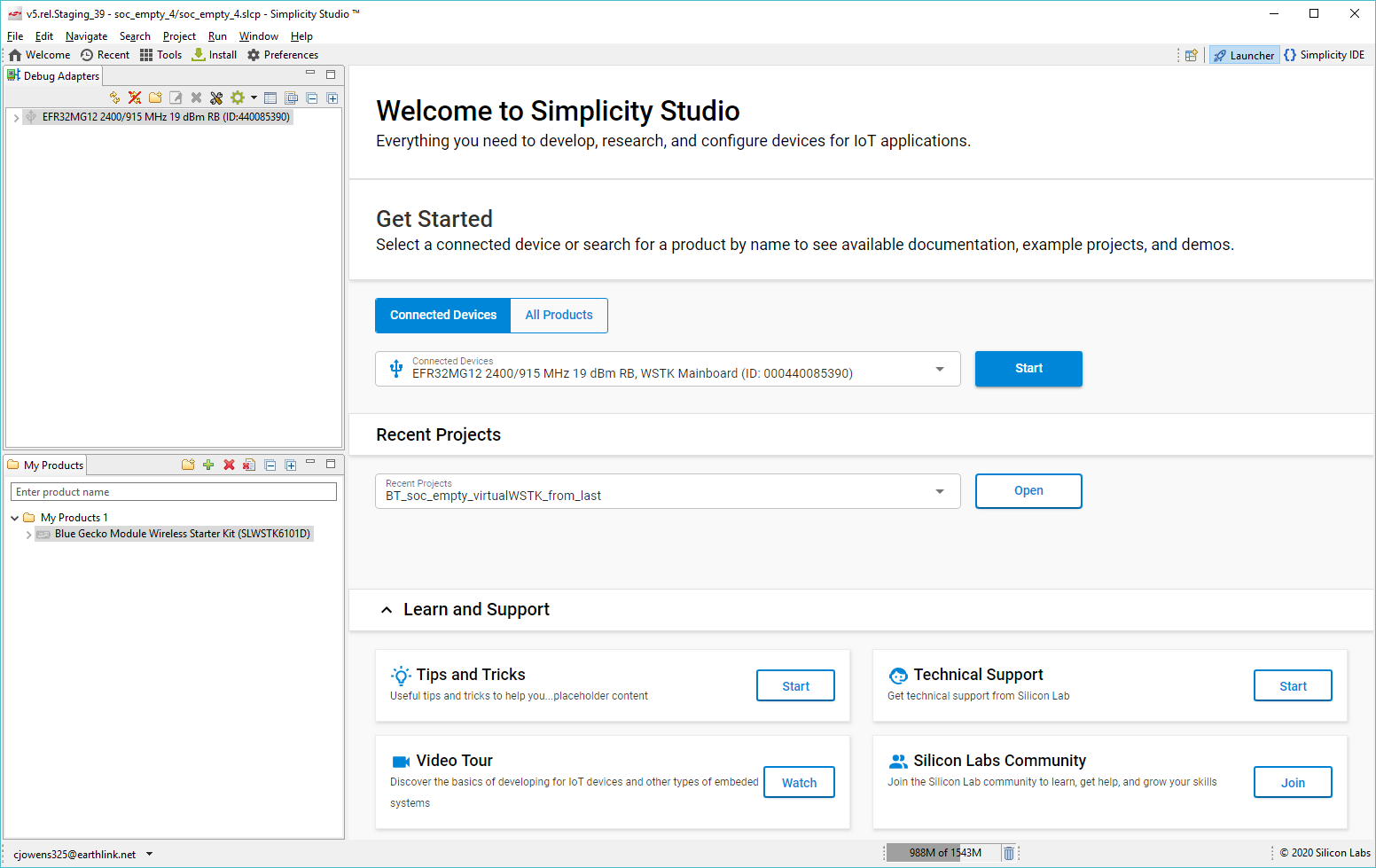Click the Open Perspective icon beside Launcher
The height and width of the screenshot is (868, 1376).
[x=1192, y=55]
